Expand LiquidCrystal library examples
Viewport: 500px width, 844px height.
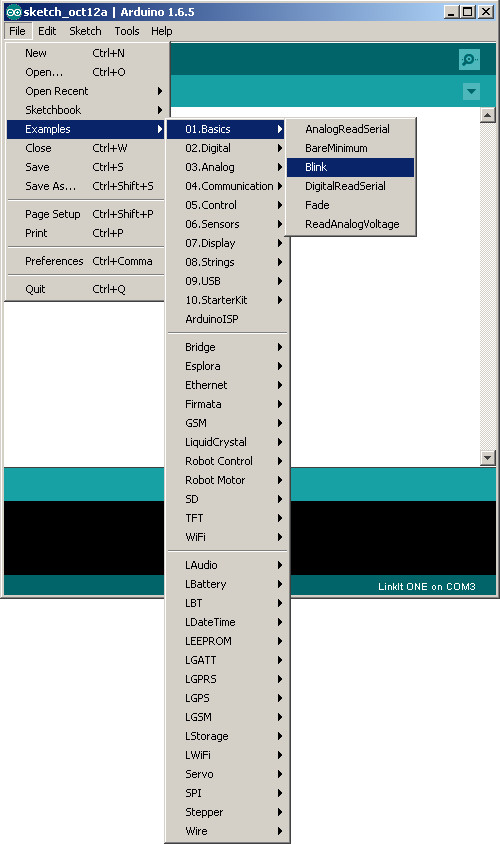227,442
